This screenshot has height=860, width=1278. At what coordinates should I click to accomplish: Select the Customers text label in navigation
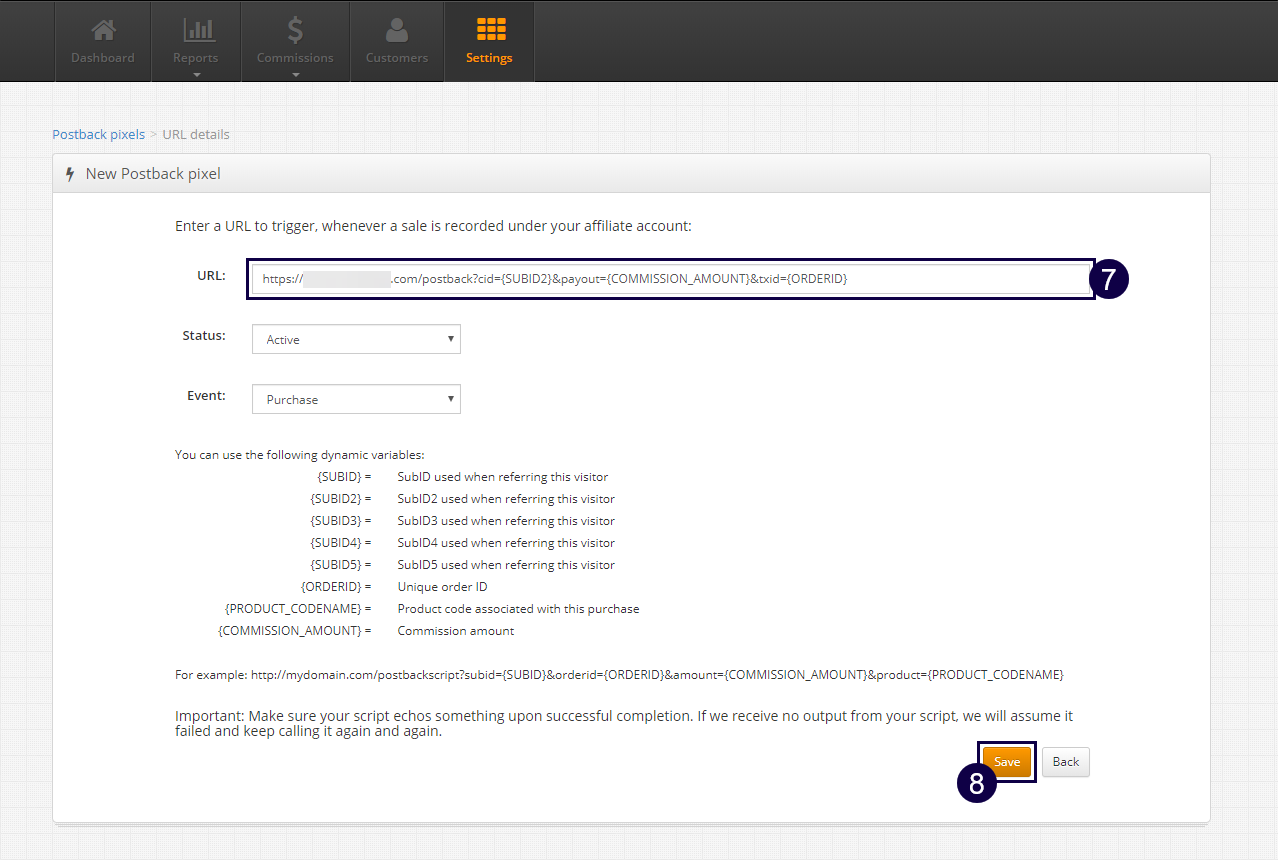click(x=397, y=58)
